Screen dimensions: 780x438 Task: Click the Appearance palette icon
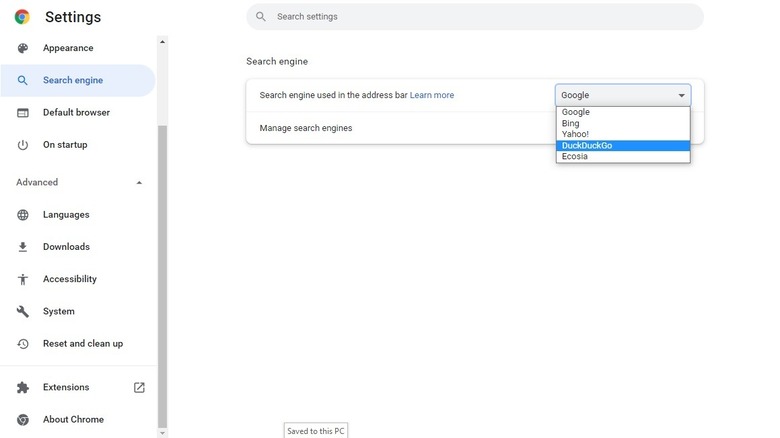pos(23,48)
